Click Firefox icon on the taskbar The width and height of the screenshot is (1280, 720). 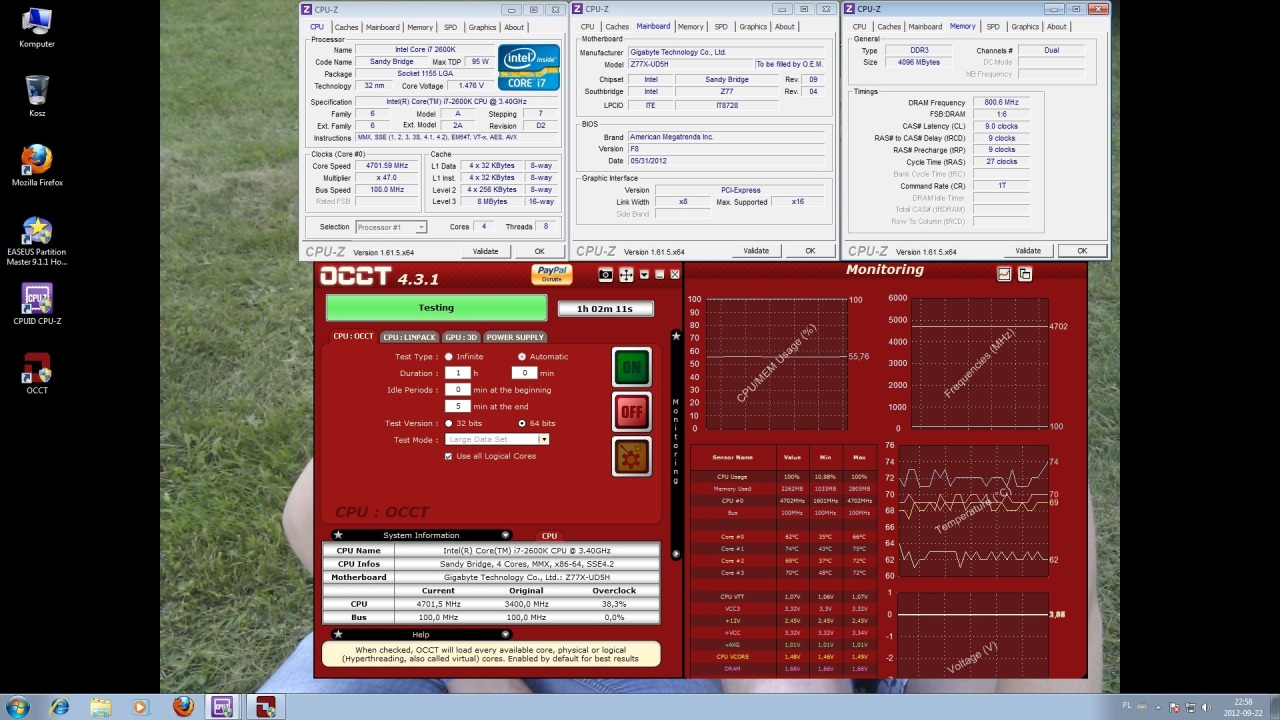182,707
